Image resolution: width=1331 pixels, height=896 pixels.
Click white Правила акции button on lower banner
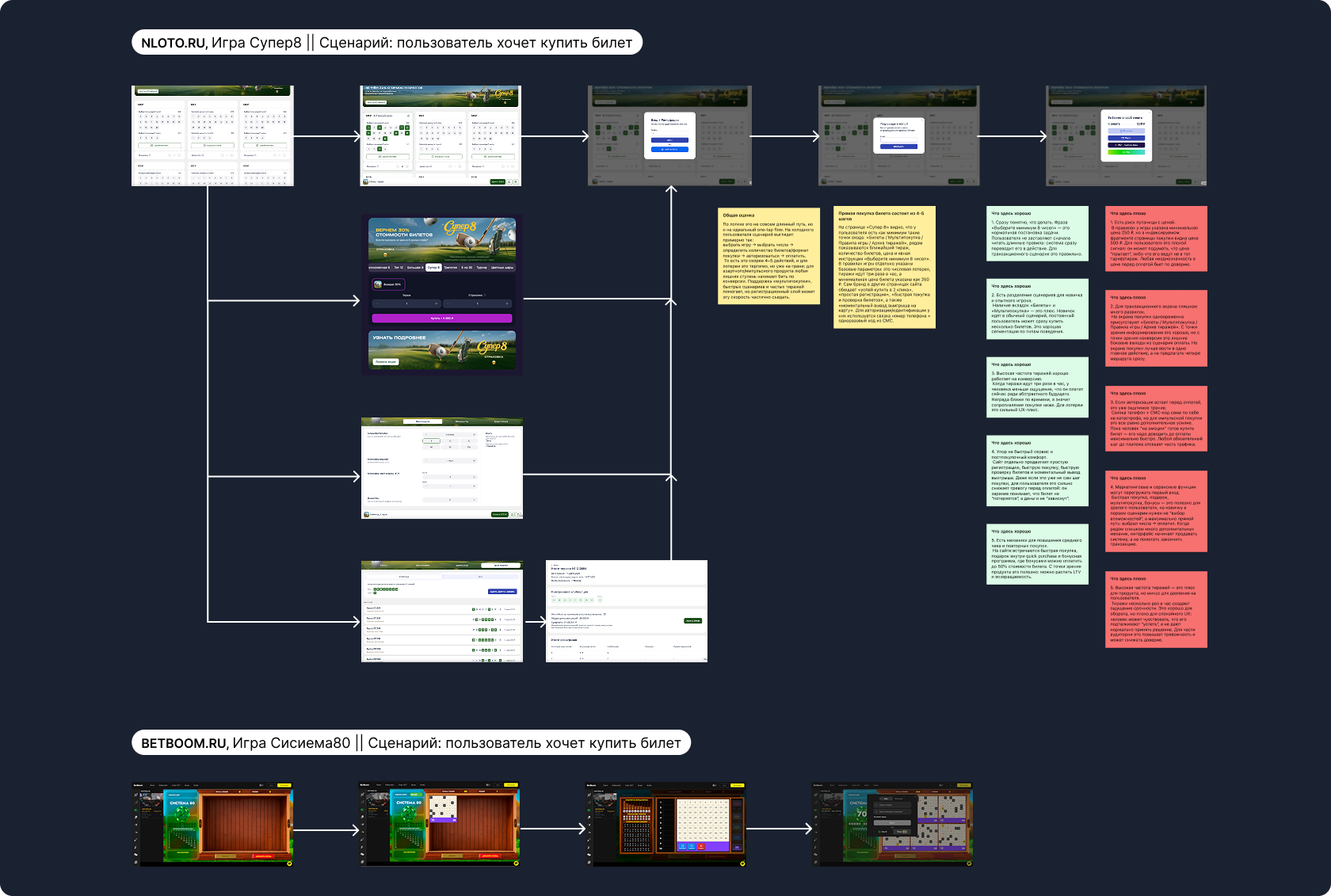point(386,362)
